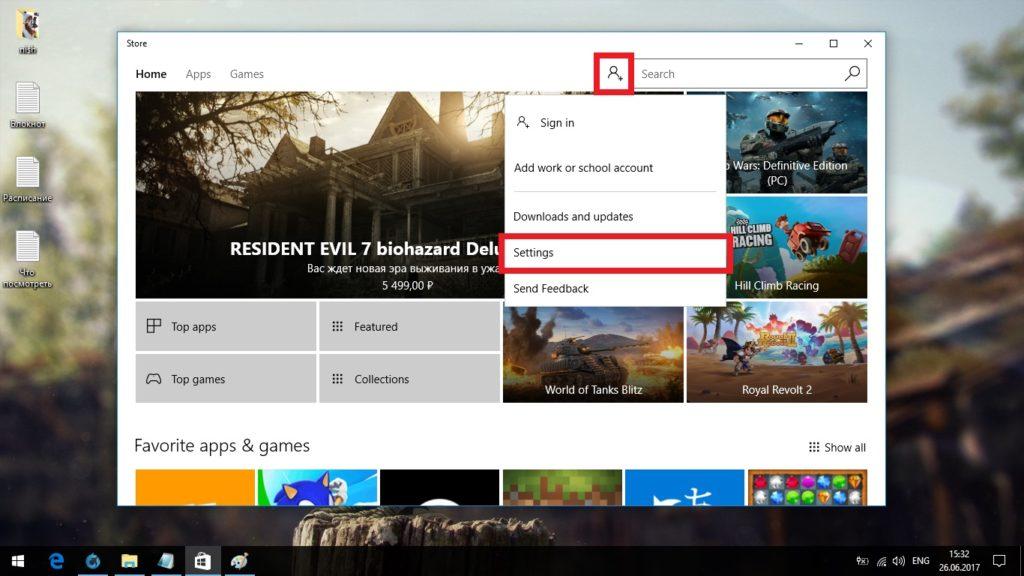The height and width of the screenshot is (576, 1024).
Task: Click the Featured dots icon
Action: point(337,326)
